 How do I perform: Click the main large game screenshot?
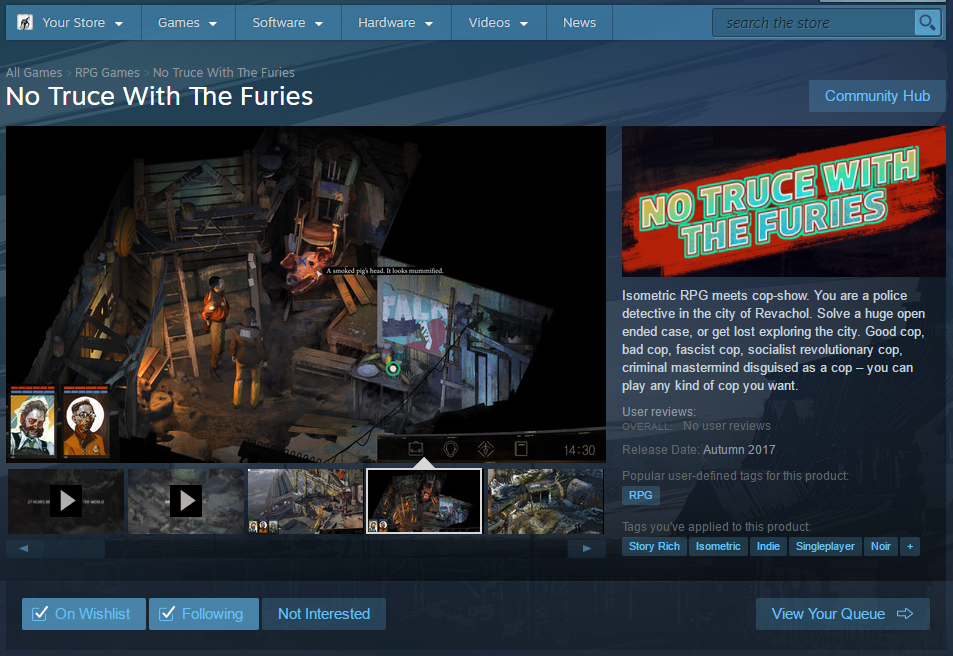point(306,294)
